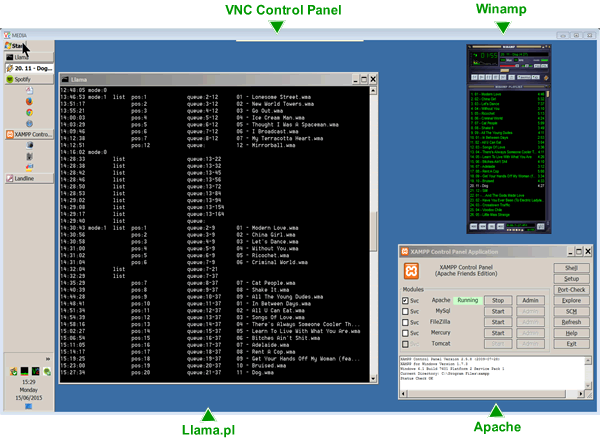
Task: Open Winamp playlist Misc menu button
Action: pos(501,227)
